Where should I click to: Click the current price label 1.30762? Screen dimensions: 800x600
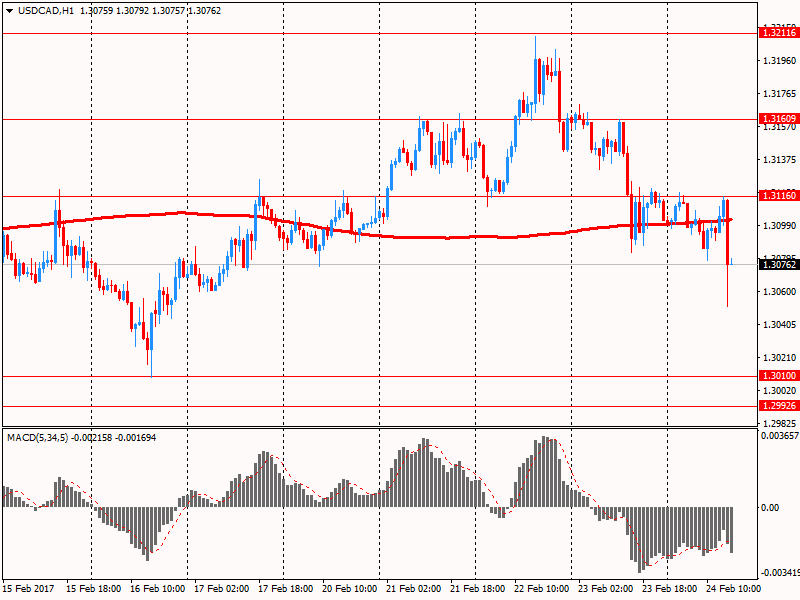coord(778,265)
